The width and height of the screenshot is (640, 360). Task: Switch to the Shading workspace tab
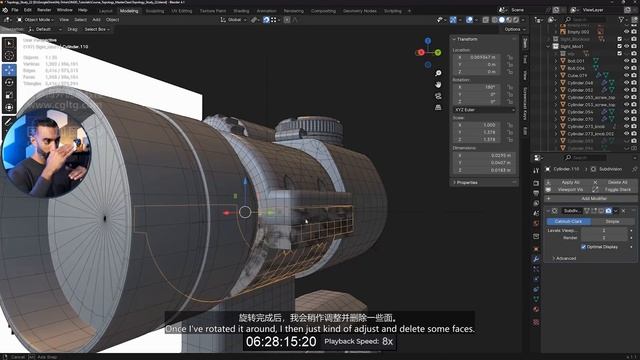[241, 11]
